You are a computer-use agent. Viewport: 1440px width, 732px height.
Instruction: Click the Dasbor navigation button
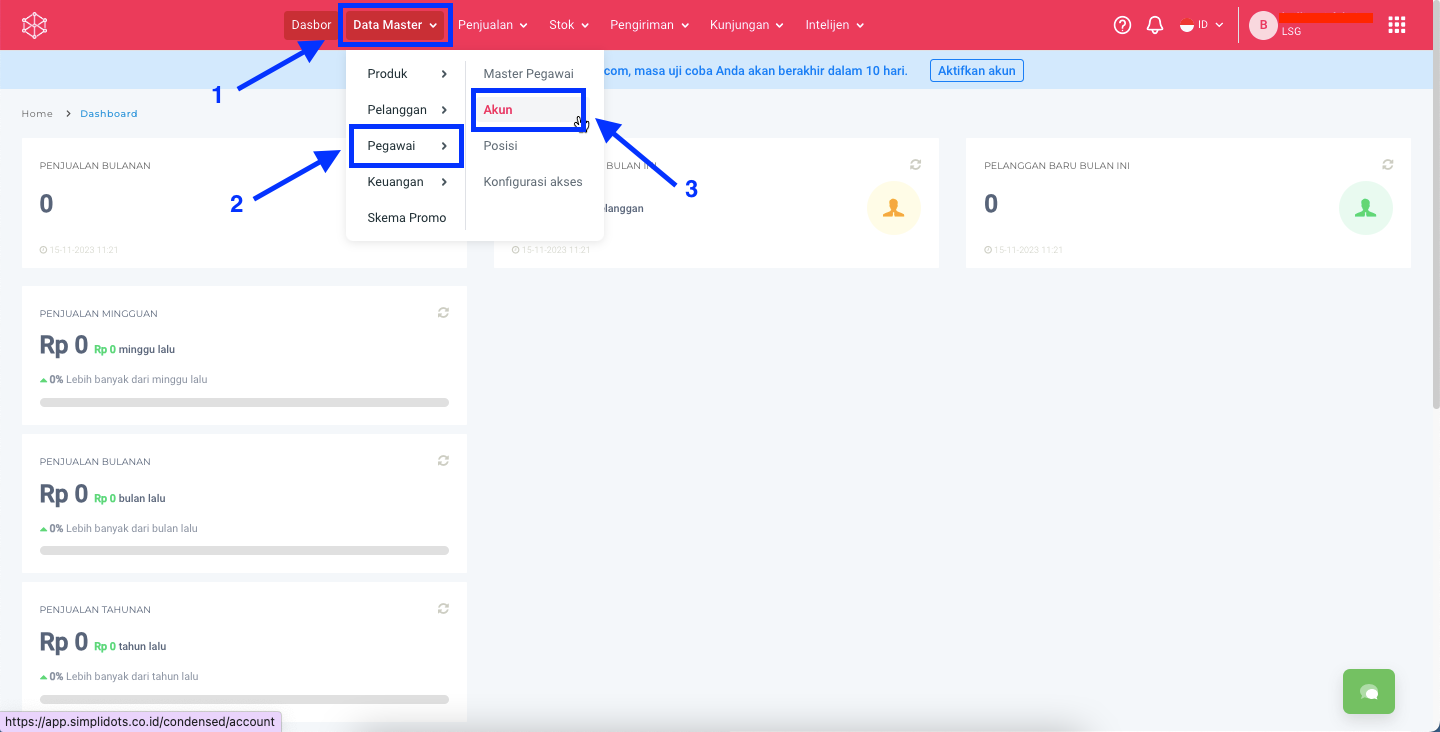311,26
